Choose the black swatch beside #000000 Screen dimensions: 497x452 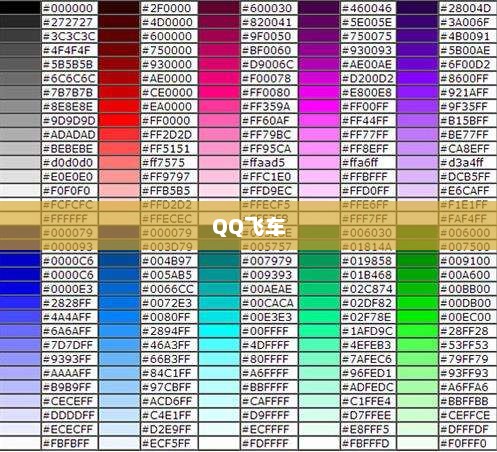(x=20, y=8)
